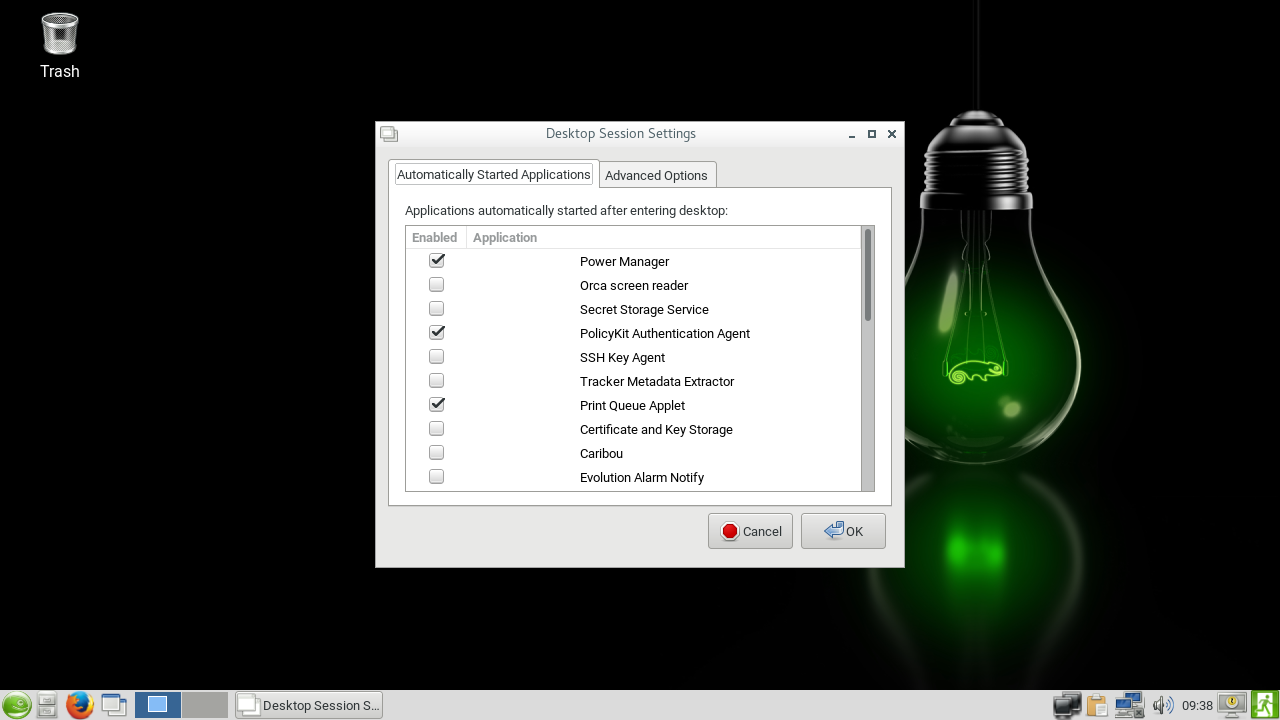Confirm settings with OK button
Image resolution: width=1280 pixels, height=720 pixels.
click(x=843, y=531)
